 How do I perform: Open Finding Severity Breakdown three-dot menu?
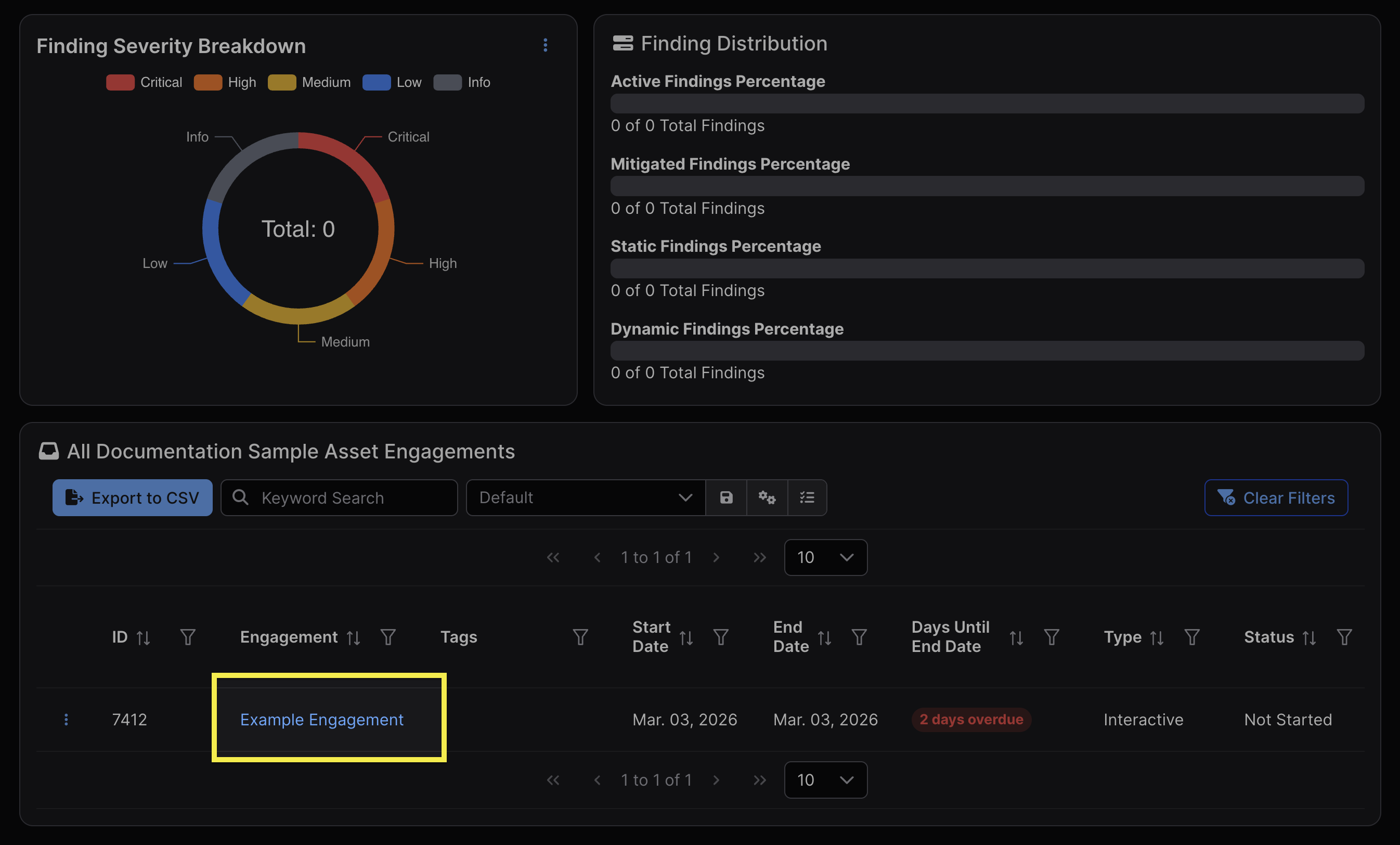coord(545,45)
